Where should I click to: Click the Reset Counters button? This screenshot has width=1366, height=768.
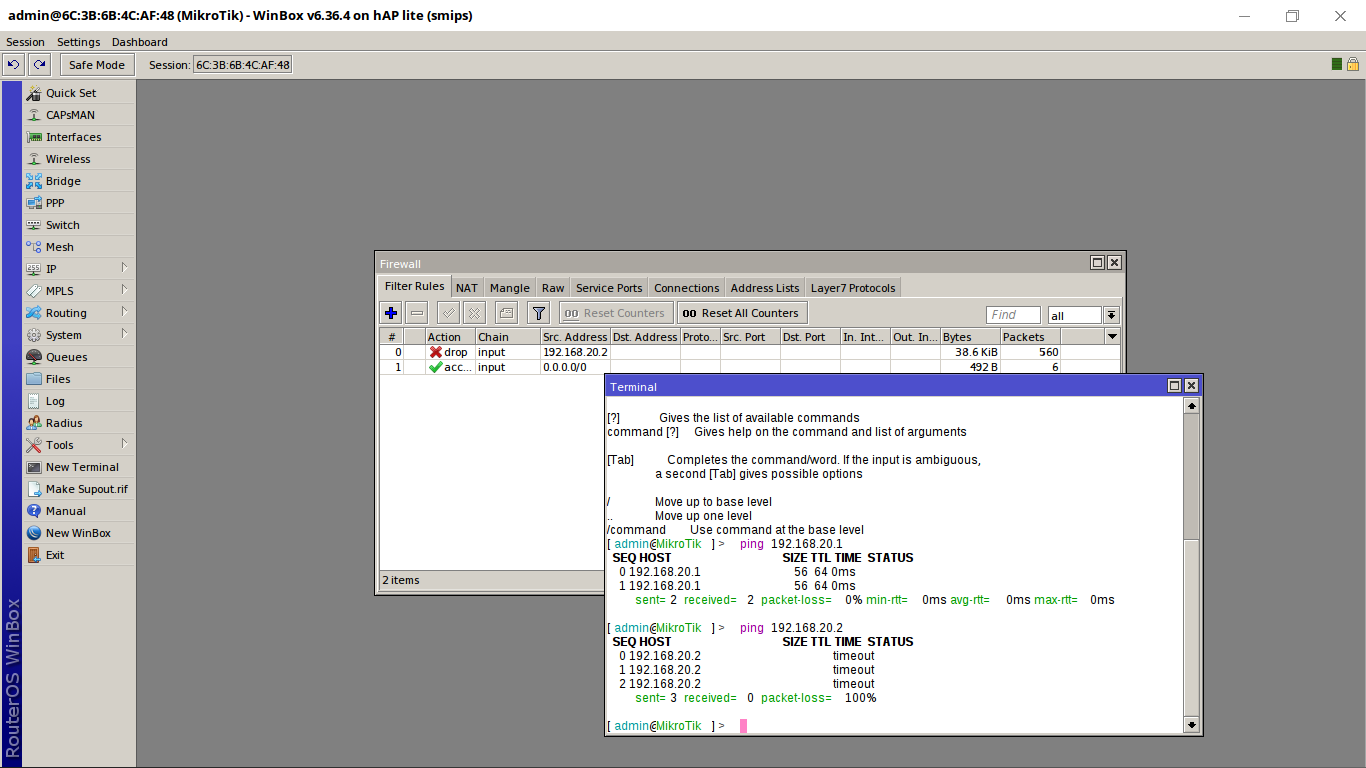615,313
